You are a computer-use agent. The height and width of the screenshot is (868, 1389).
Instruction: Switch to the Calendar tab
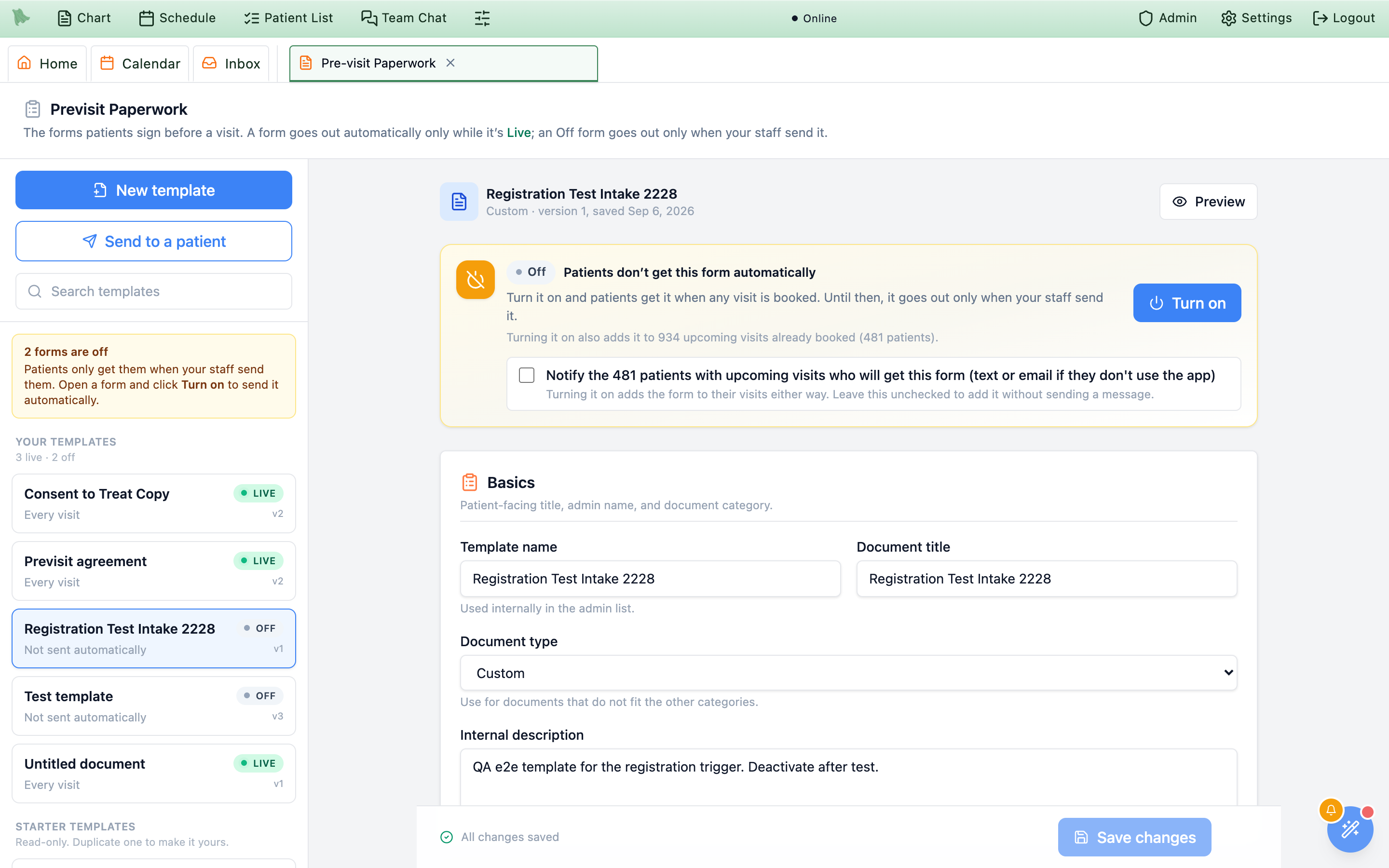(140, 63)
